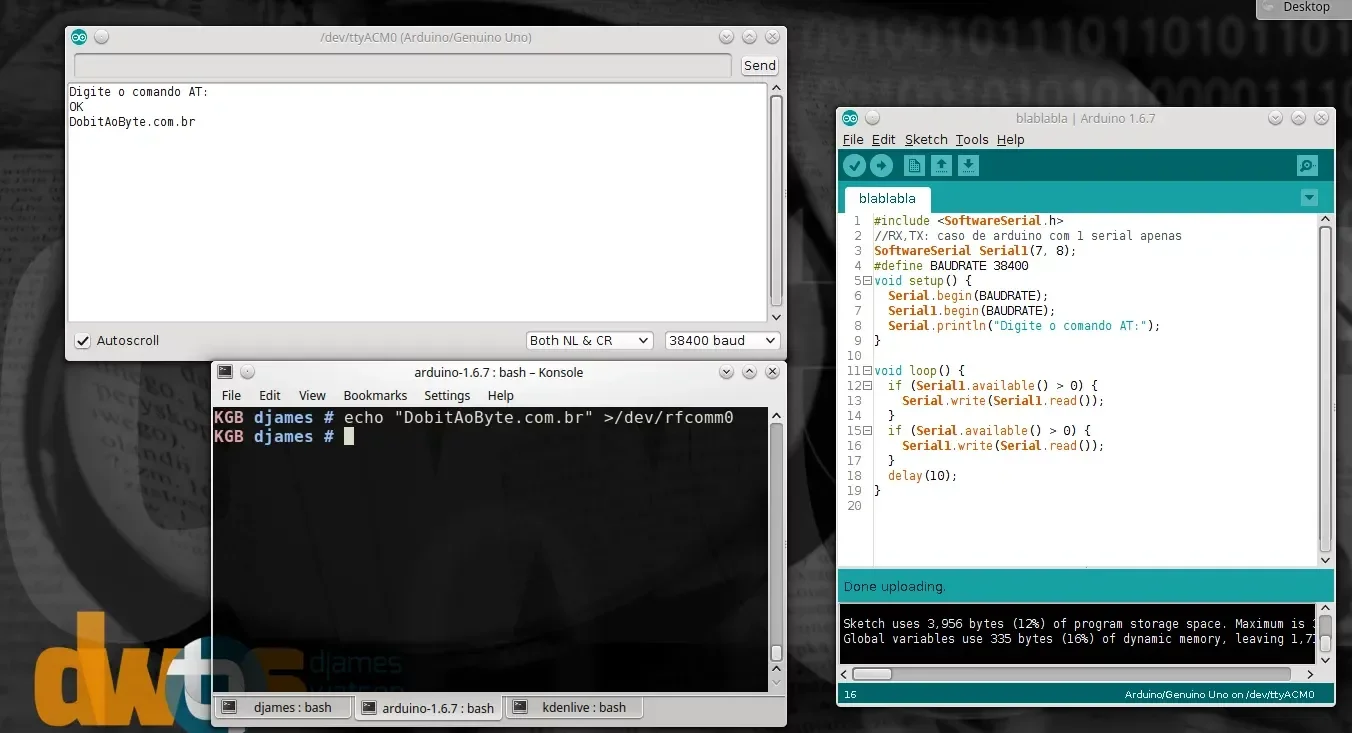Click the 'Done uploading.' status message

894,587
